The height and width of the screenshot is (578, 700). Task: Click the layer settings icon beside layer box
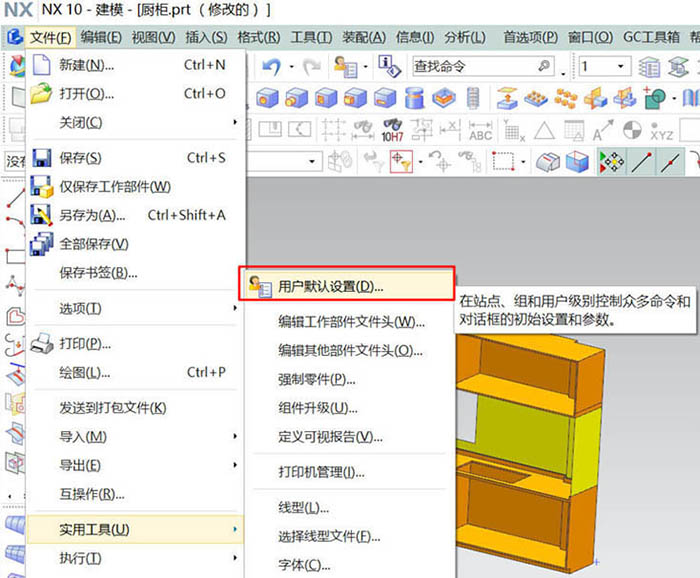(649, 67)
